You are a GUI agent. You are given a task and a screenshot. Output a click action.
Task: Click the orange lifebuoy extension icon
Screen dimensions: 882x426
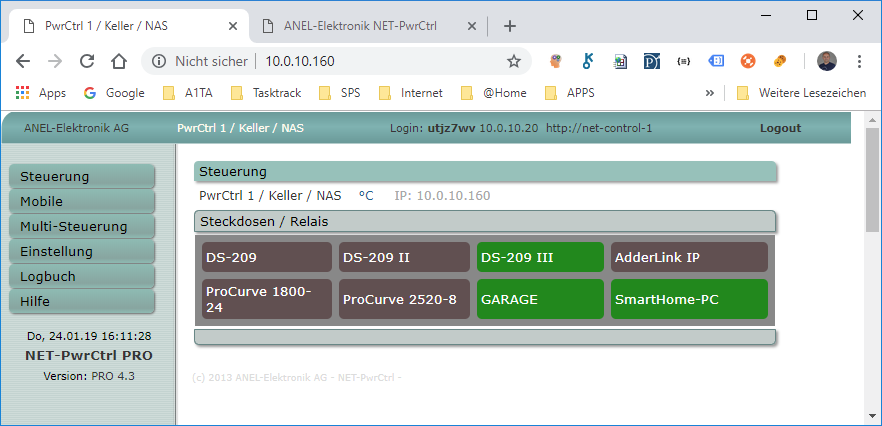(x=748, y=61)
